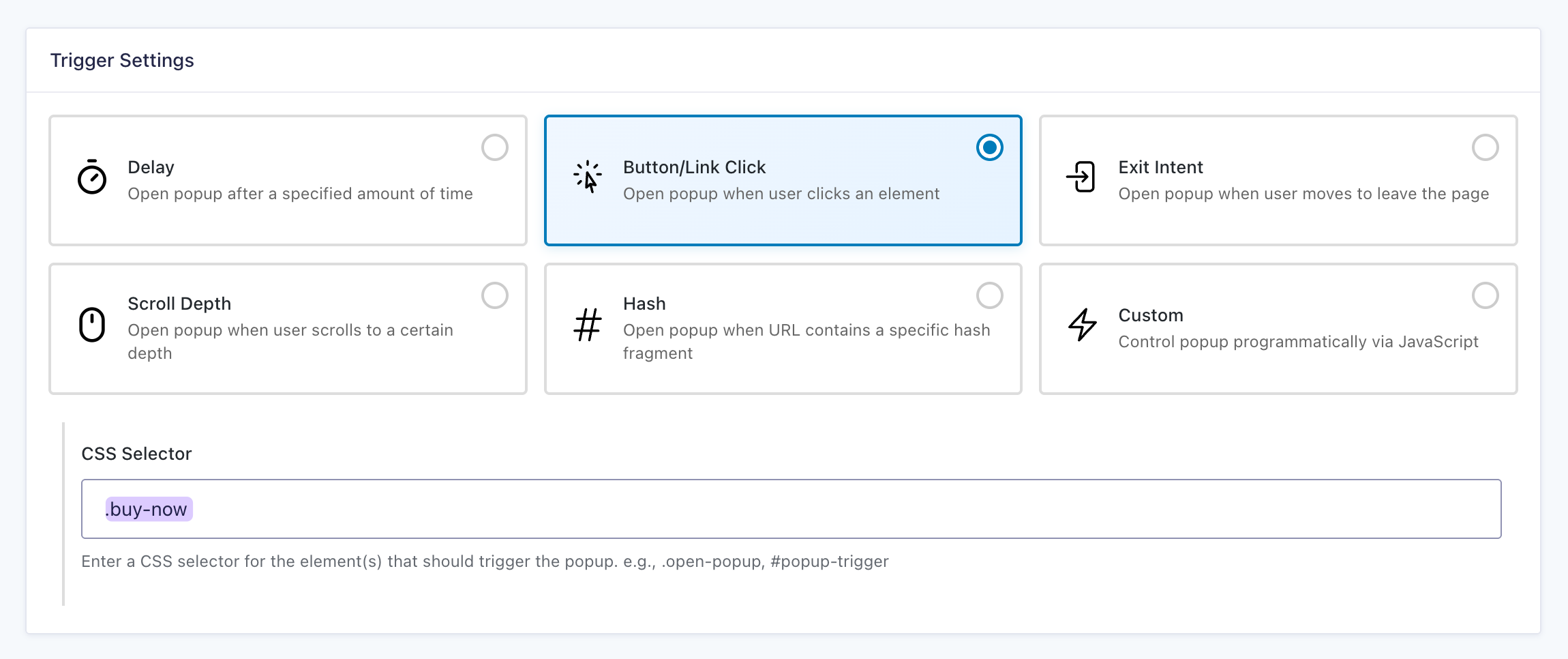Select the Button/Link Click radio button
Viewport: 1568px width, 659px height.
[989, 147]
